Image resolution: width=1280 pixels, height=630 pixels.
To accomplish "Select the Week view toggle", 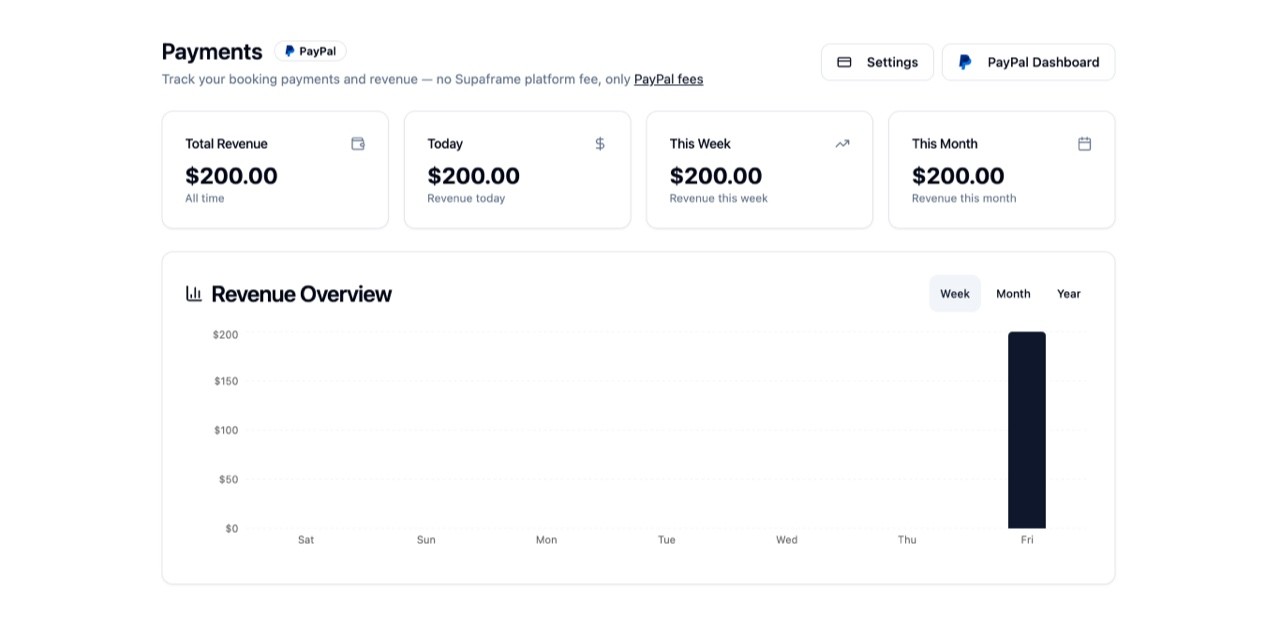I will pos(954,293).
